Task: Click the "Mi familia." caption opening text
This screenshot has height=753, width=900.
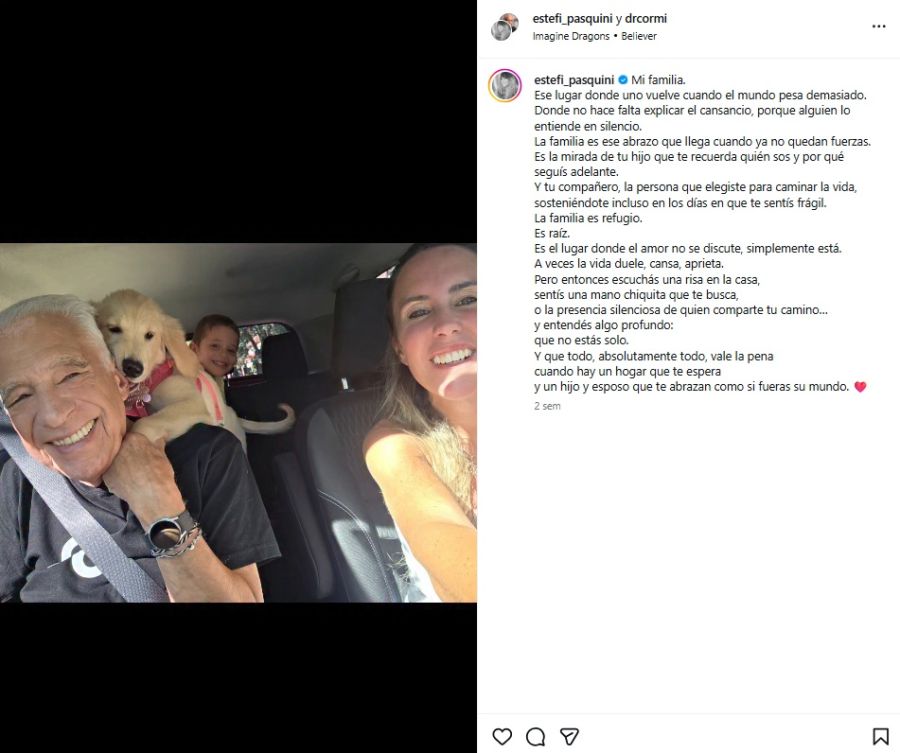Action: [x=658, y=80]
